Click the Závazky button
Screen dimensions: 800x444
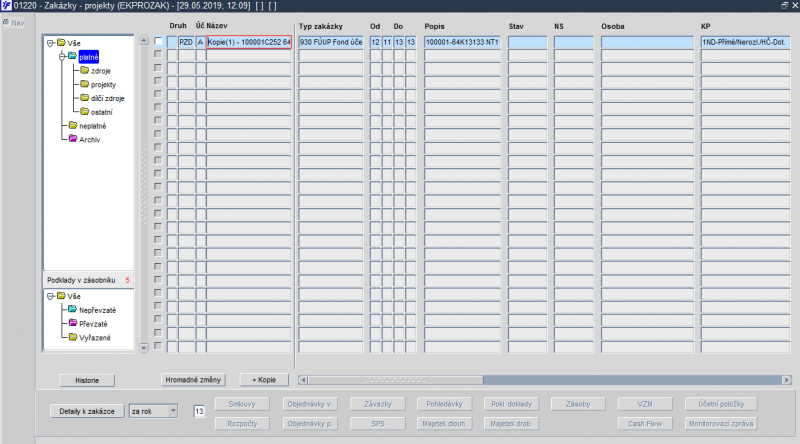378,404
